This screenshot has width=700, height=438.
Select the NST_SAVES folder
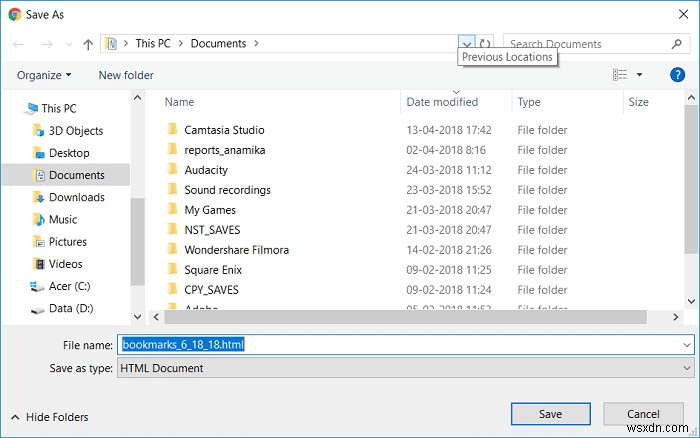(x=212, y=230)
